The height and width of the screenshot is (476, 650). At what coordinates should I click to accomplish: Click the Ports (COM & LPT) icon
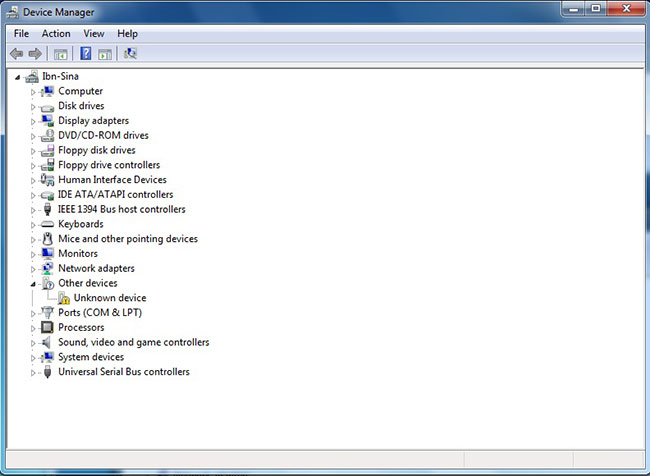pos(47,313)
